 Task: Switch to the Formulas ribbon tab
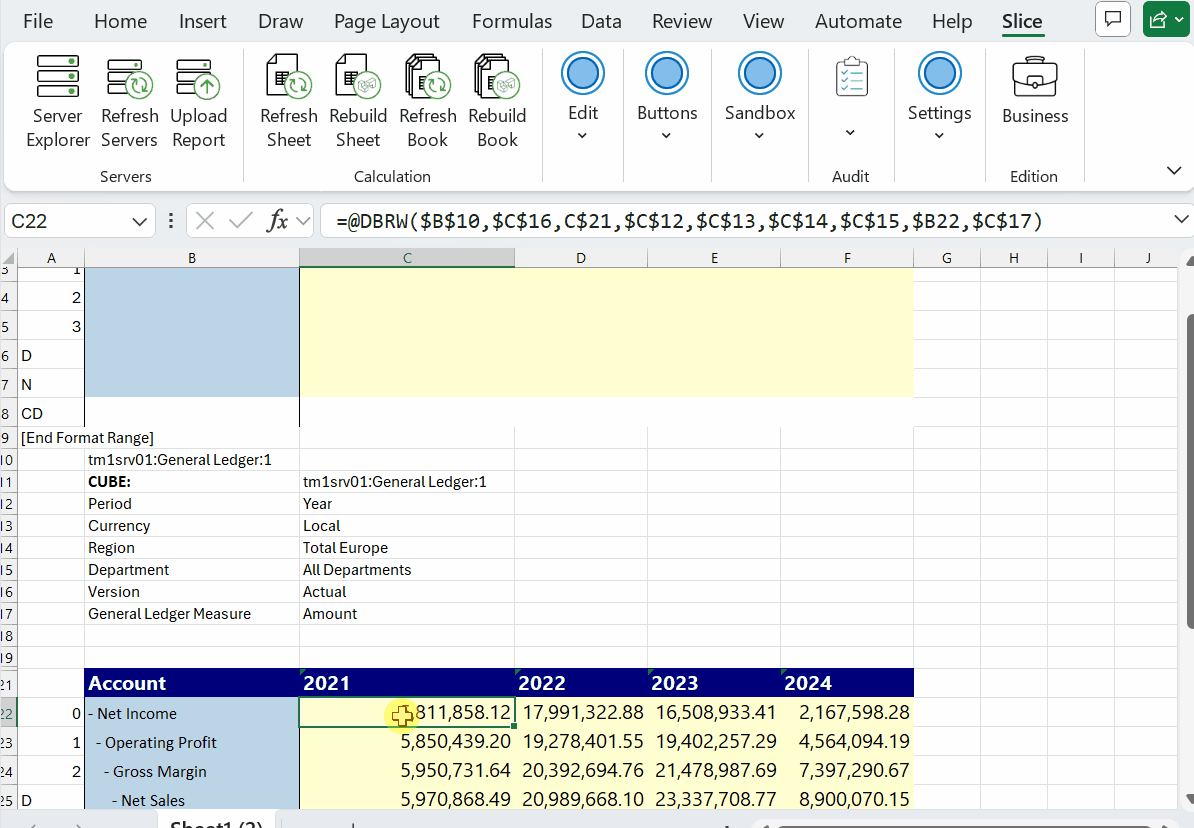click(511, 21)
